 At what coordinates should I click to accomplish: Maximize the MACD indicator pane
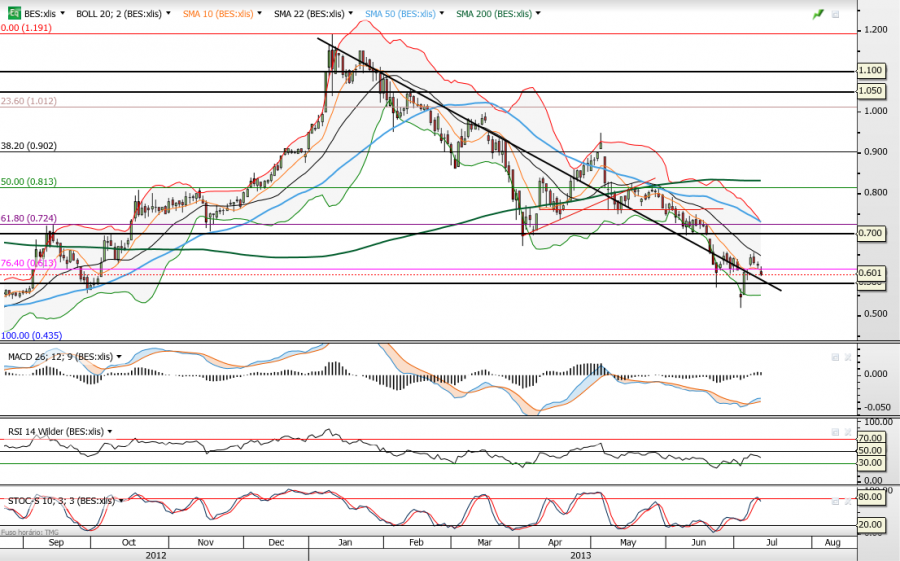[x=836, y=357]
